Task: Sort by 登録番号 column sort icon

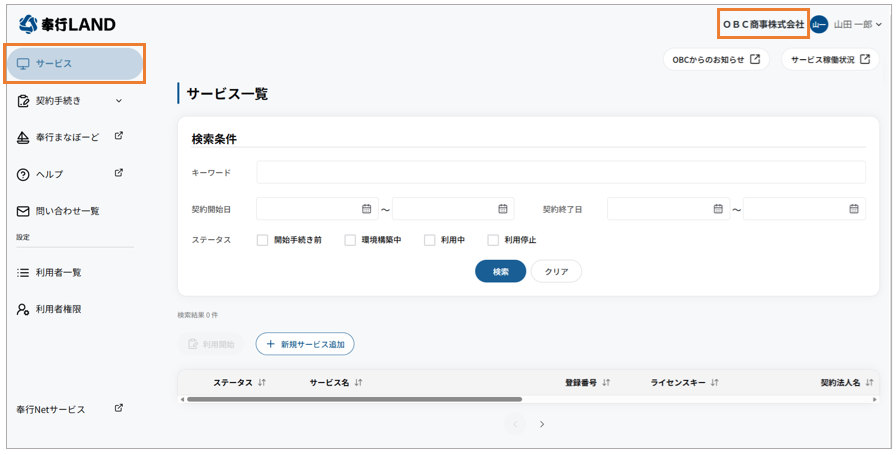Action: (x=606, y=382)
